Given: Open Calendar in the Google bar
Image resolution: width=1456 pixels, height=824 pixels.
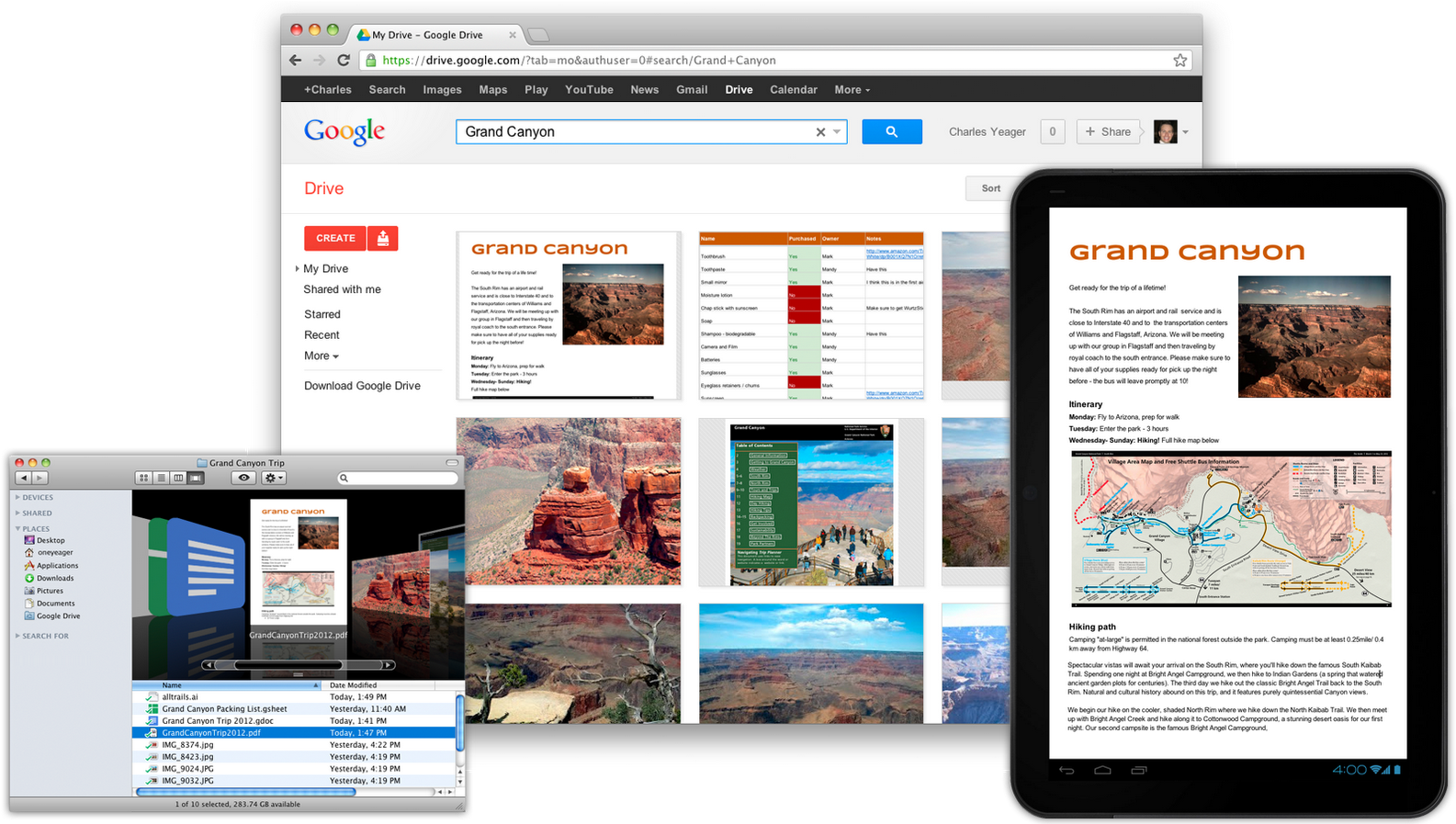Looking at the screenshot, I should (x=794, y=90).
